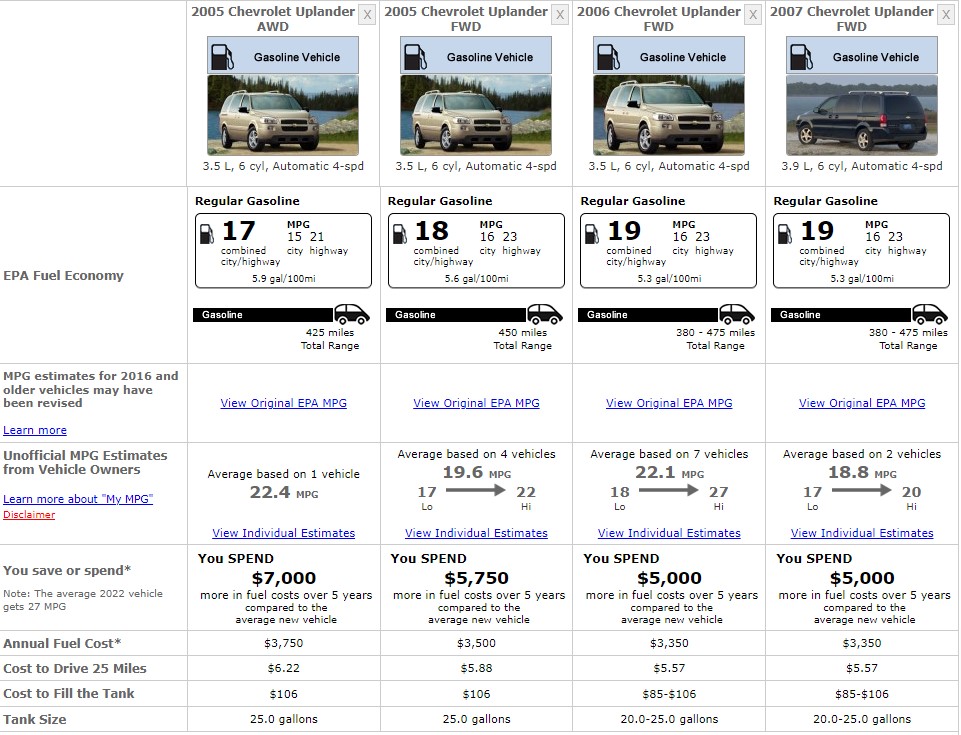
Task: View Original EPA MPG for 2005 Uplander FWD
Action: [476, 403]
